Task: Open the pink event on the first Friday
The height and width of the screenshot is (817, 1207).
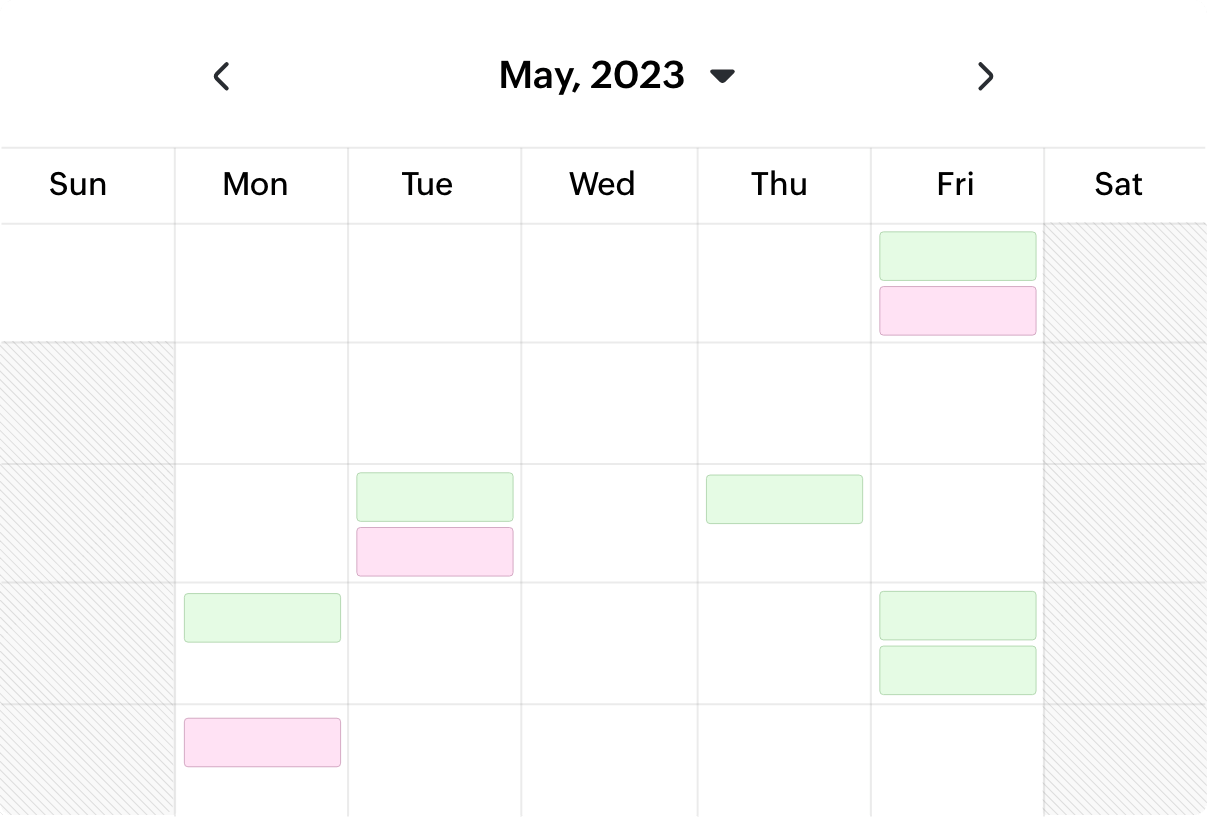Action: click(957, 310)
